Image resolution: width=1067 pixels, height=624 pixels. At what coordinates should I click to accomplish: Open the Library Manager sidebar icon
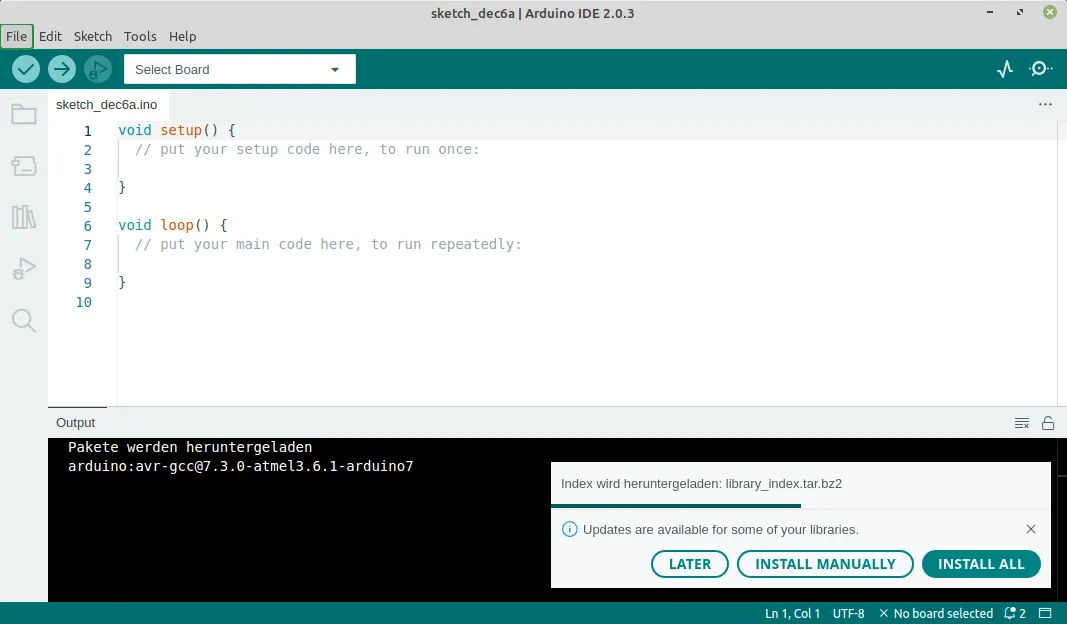pos(24,217)
